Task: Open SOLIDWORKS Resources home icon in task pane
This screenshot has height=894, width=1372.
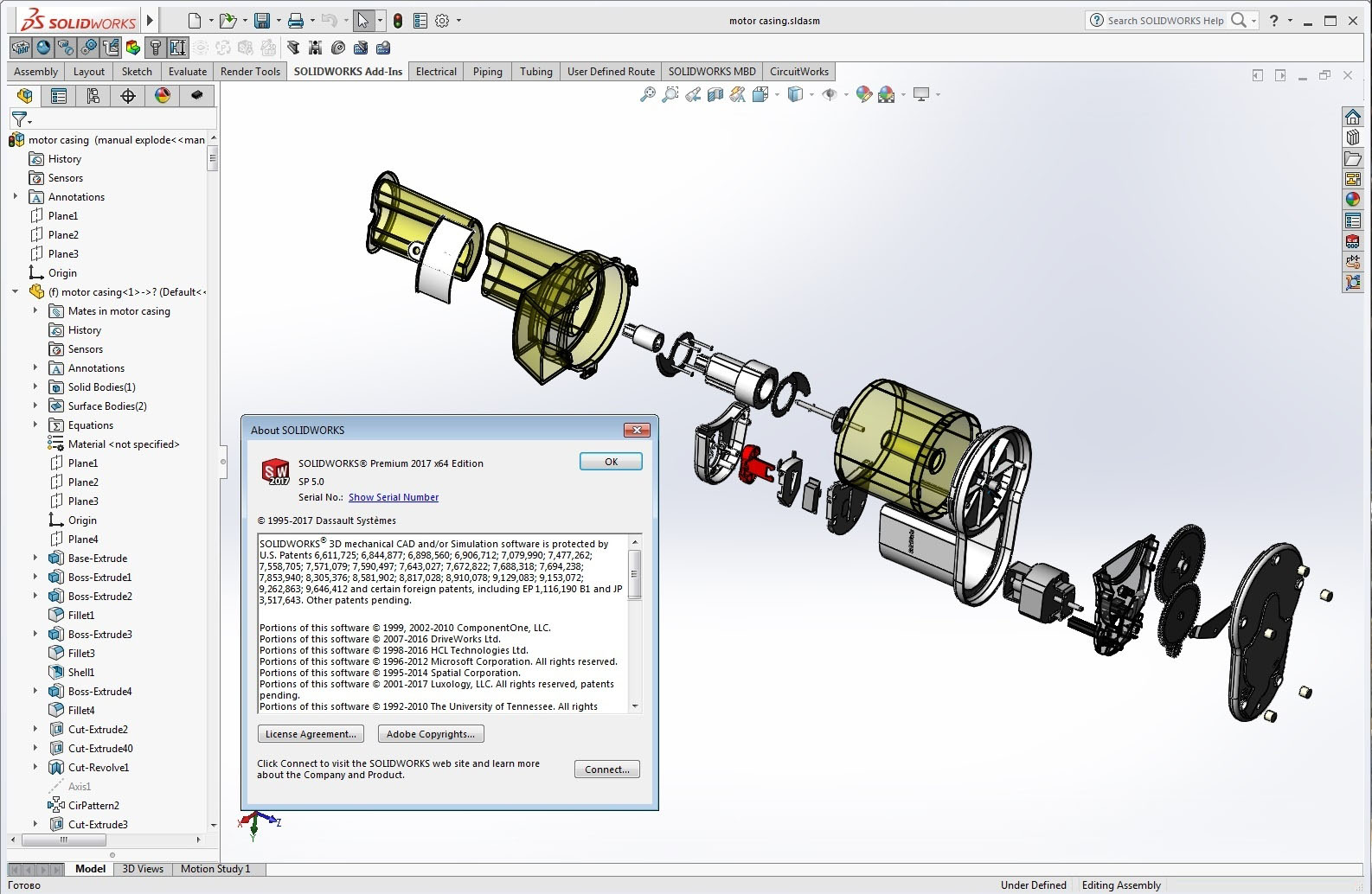Action: tap(1353, 117)
